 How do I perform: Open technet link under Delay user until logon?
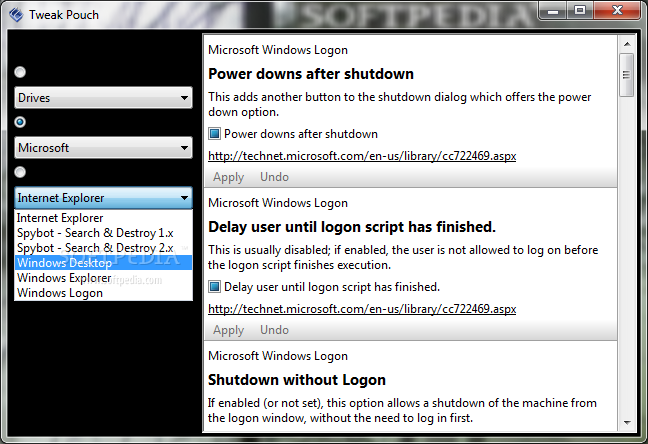coord(362,309)
